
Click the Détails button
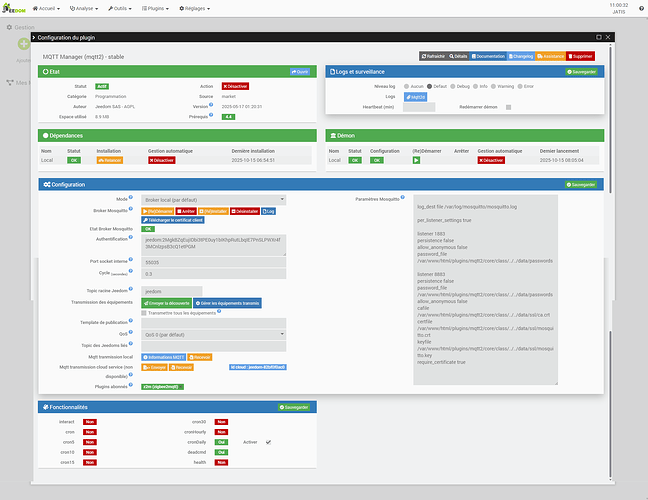[458, 56]
